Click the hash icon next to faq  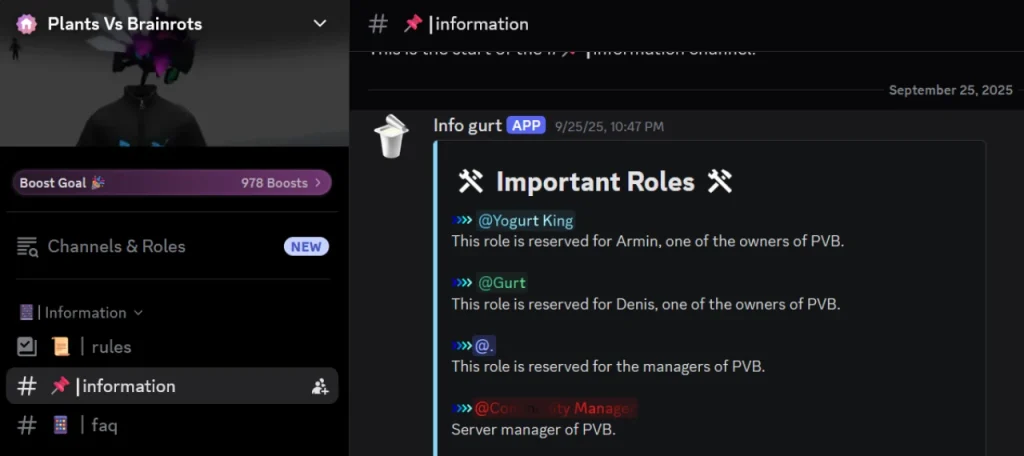click(x=27, y=426)
